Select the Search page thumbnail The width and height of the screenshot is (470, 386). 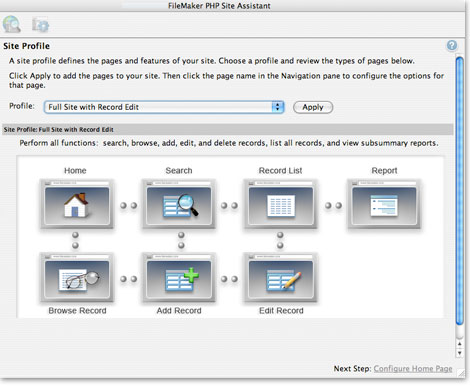pos(179,204)
